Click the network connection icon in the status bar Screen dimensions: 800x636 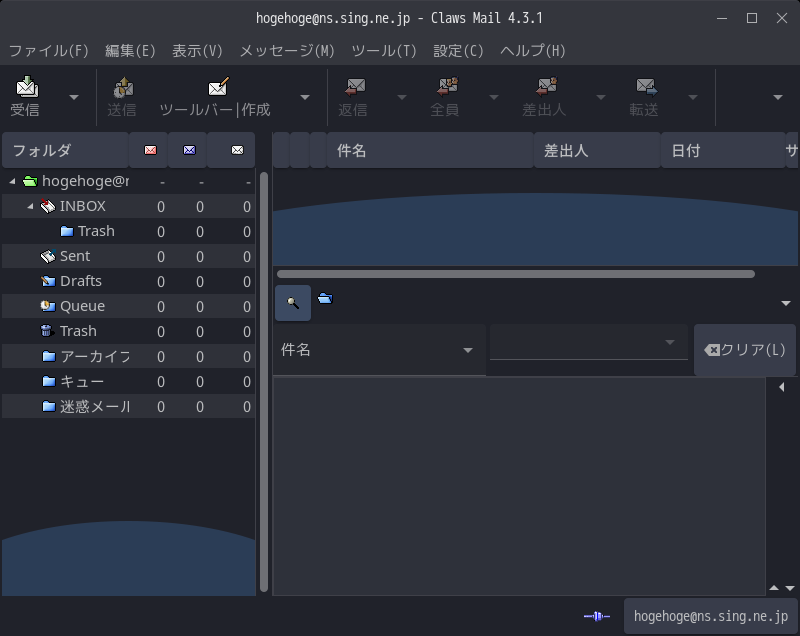(597, 616)
